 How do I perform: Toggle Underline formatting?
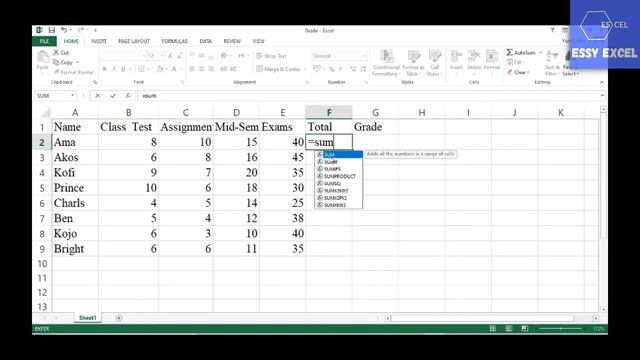click(x=123, y=69)
